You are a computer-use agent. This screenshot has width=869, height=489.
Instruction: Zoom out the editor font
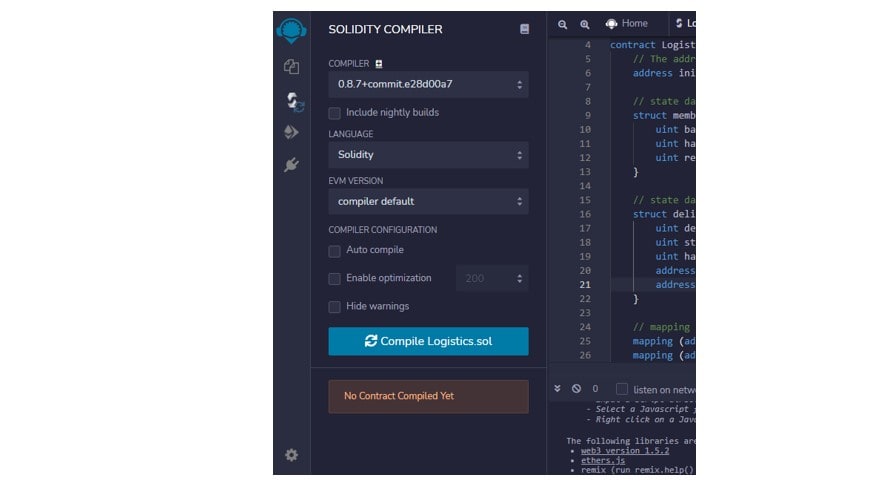563,24
